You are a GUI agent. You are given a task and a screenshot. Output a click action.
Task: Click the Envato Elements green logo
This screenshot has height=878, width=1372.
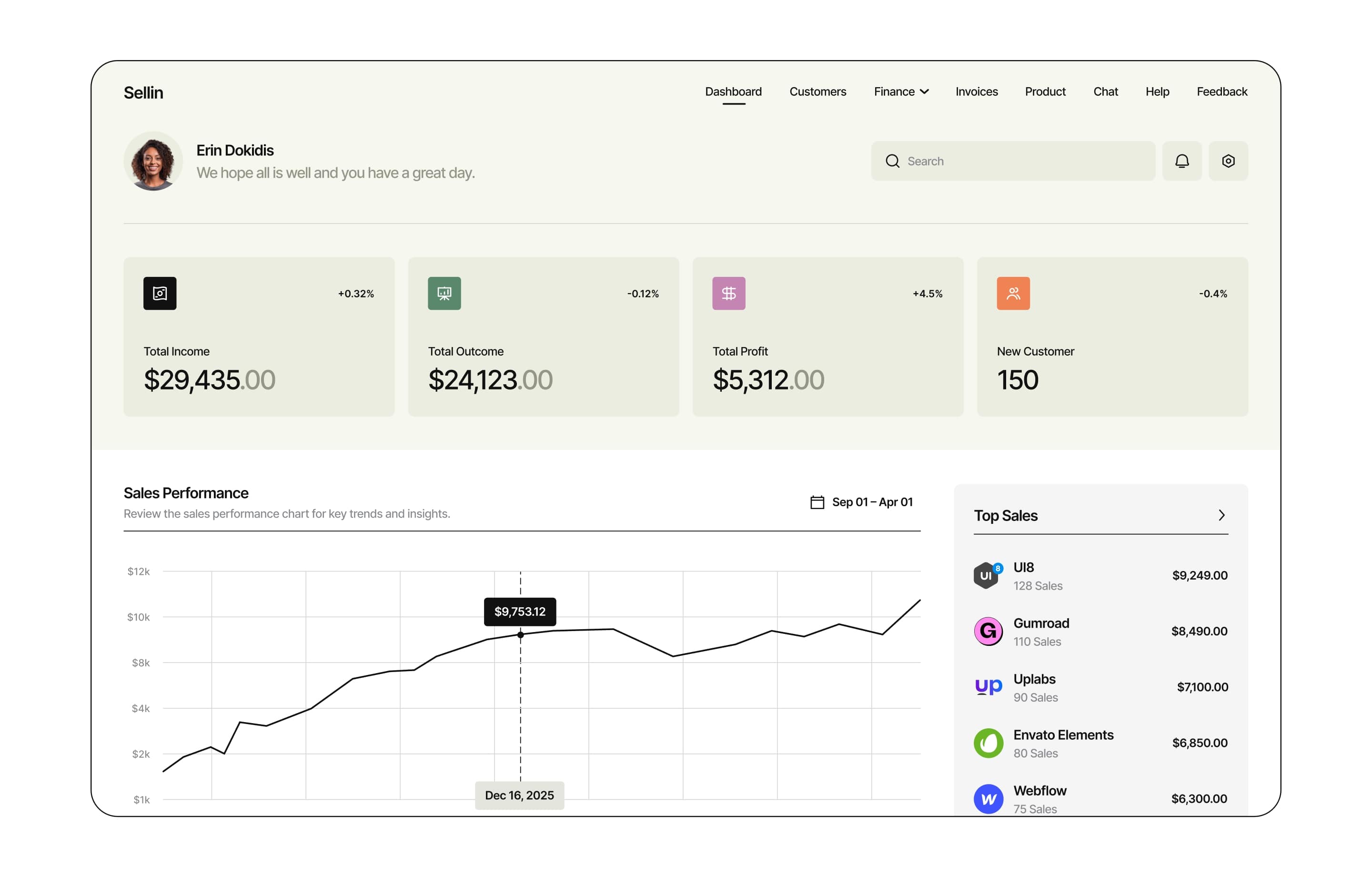(988, 742)
